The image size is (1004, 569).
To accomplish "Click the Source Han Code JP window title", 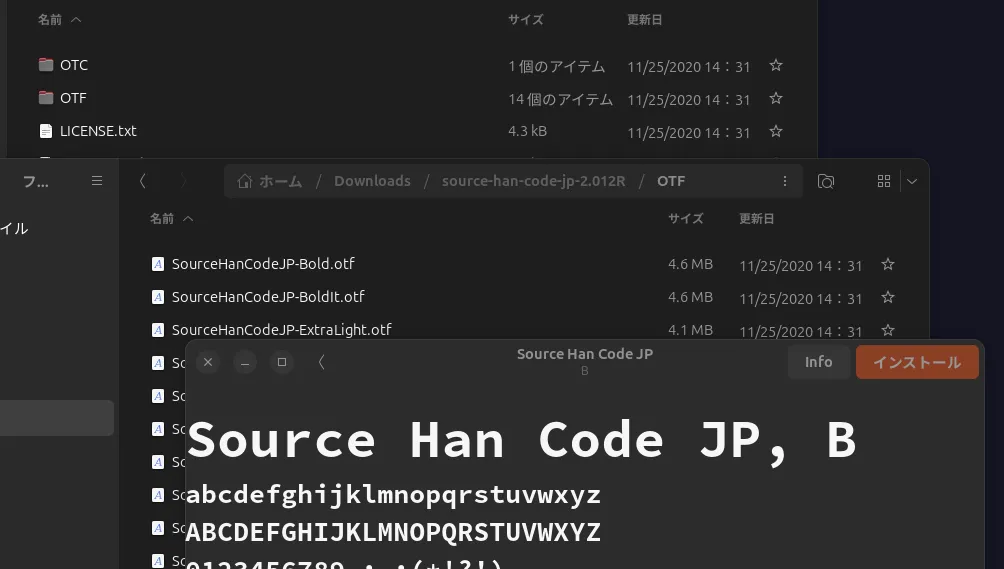I will pyautogui.click(x=585, y=354).
